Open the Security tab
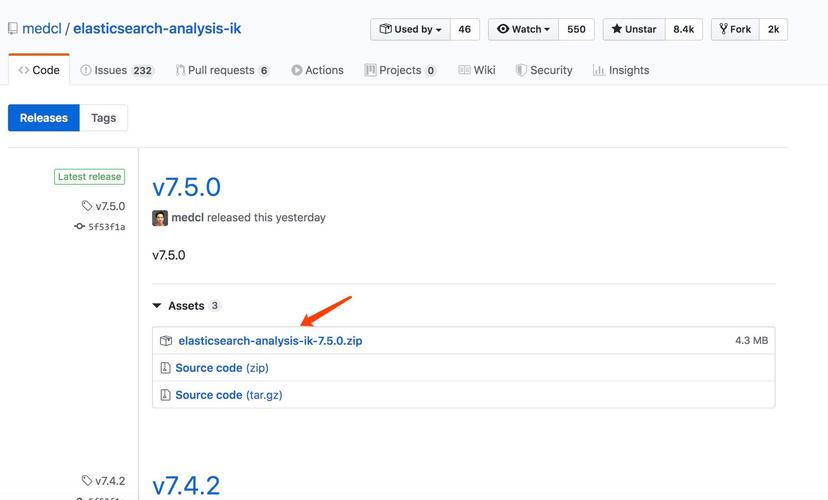The width and height of the screenshot is (828, 500). [x=544, y=70]
